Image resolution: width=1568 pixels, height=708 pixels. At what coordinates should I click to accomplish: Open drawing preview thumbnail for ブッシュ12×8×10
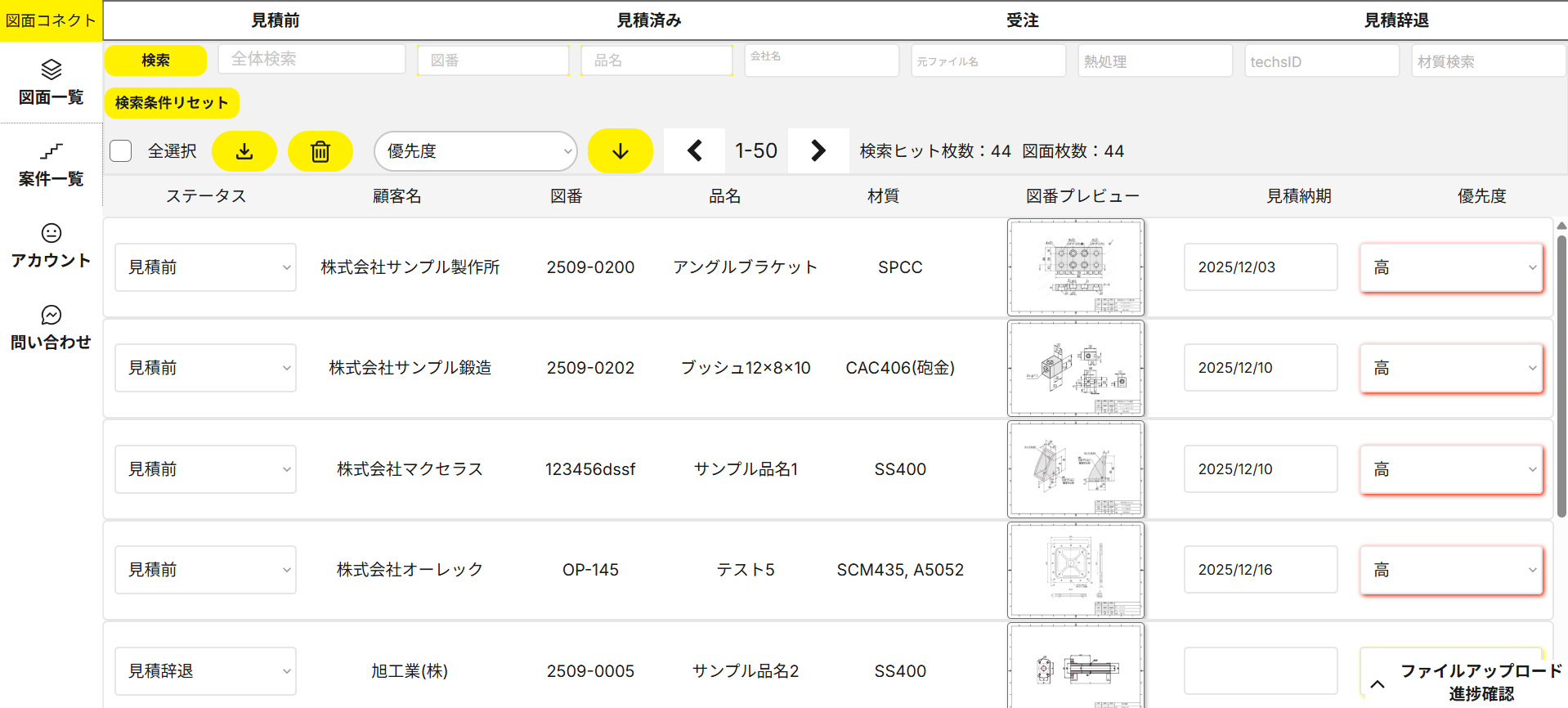(x=1075, y=369)
